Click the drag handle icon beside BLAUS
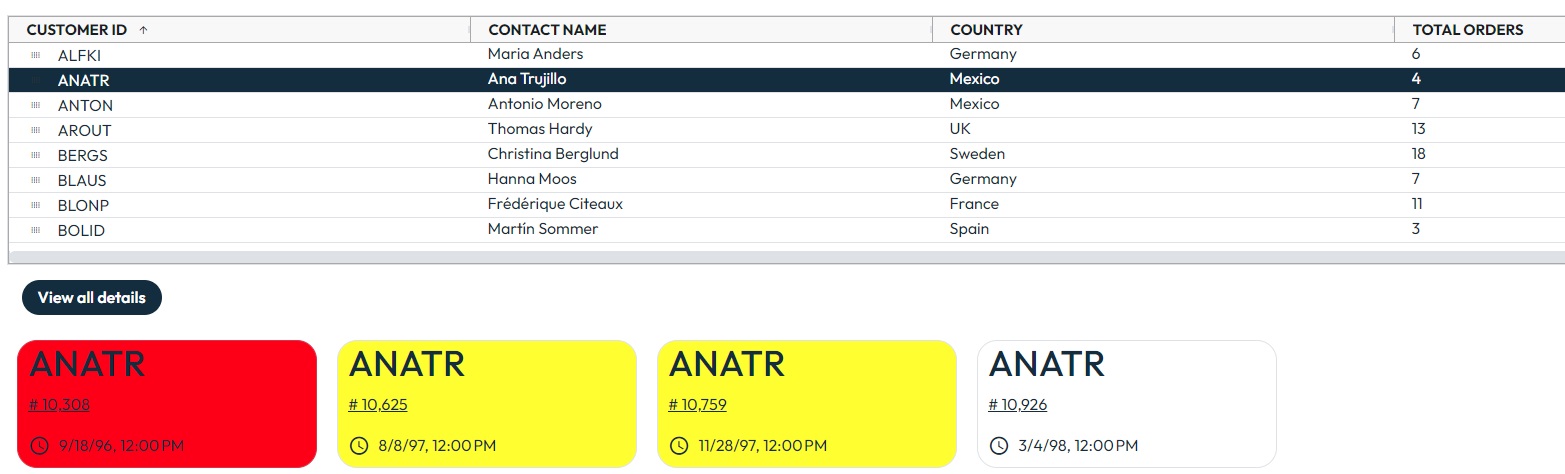Viewport: 1565px width, 474px height. (36, 180)
